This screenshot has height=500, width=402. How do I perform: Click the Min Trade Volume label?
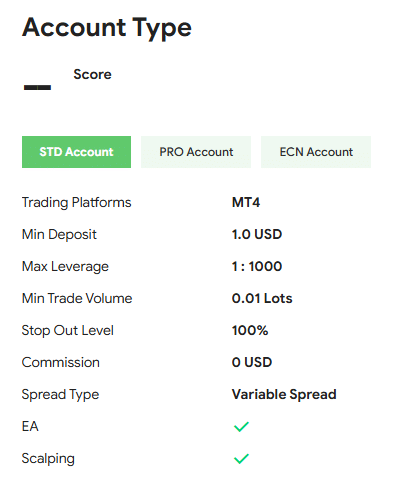[77, 298]
